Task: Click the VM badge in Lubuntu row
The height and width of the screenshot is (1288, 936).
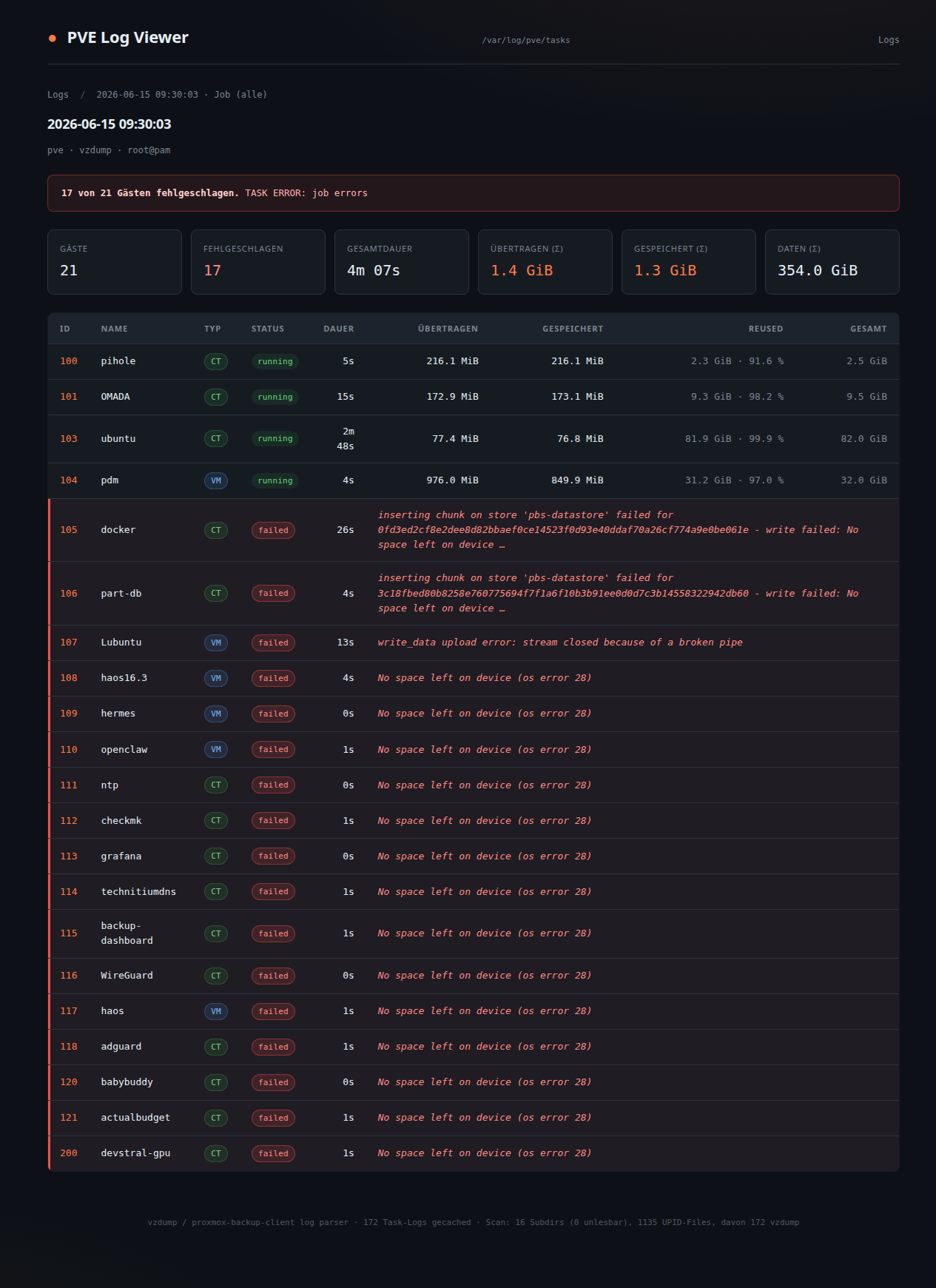Action: (216, 643)
